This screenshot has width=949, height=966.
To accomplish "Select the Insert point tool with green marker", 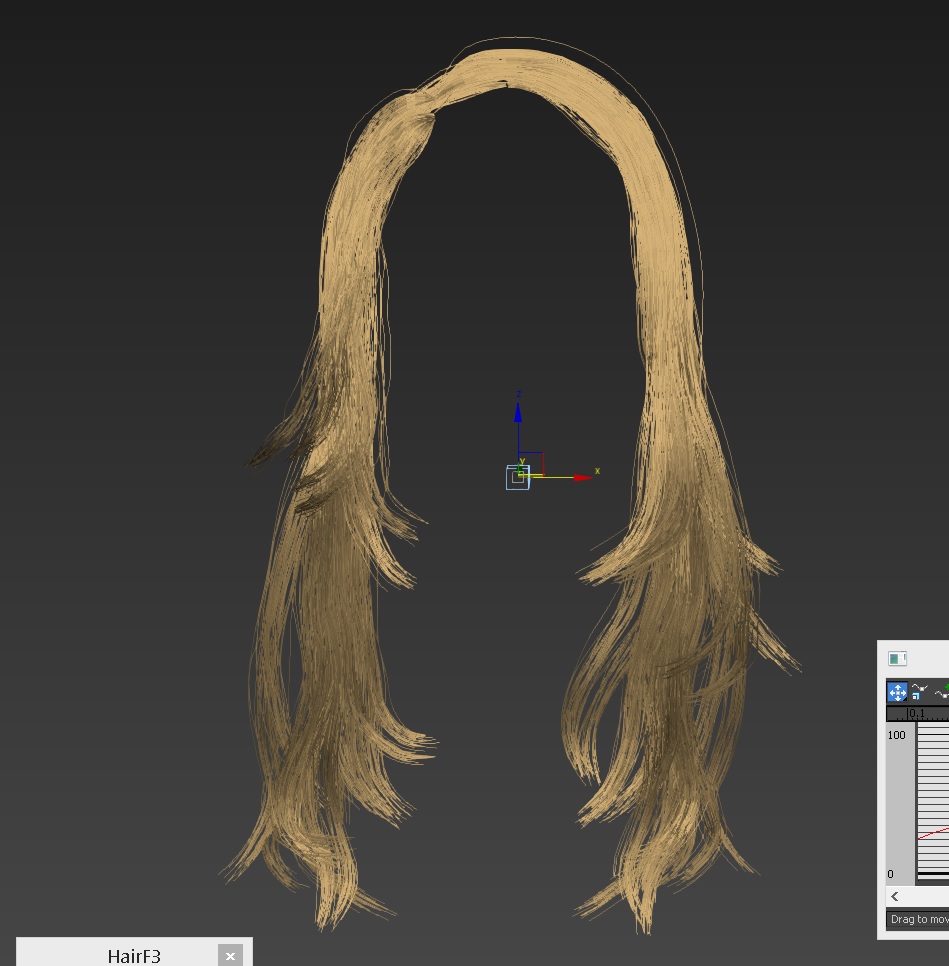I will point(941,692).
